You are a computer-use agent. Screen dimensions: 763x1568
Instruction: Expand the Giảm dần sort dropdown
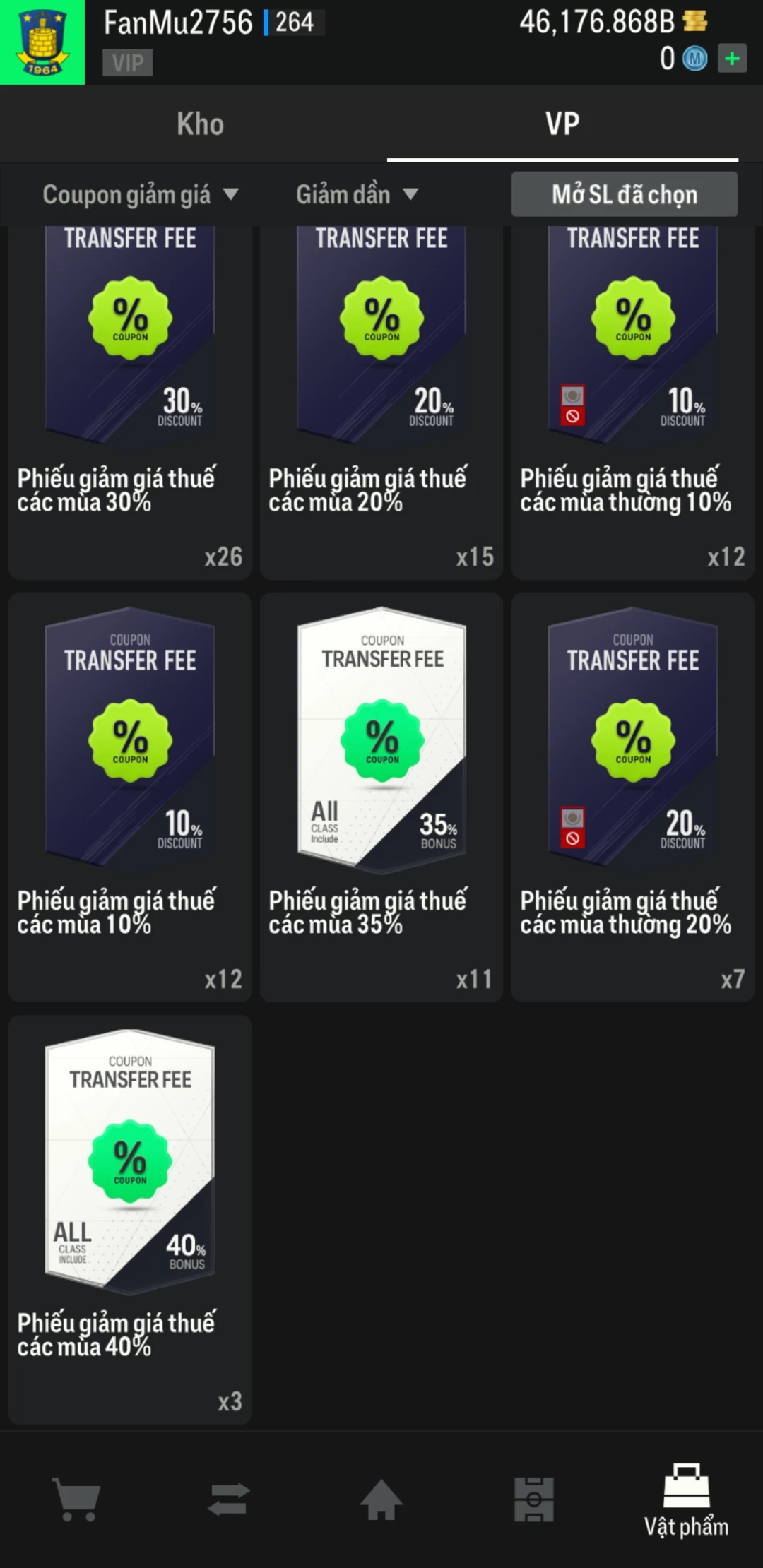[357, 194]
